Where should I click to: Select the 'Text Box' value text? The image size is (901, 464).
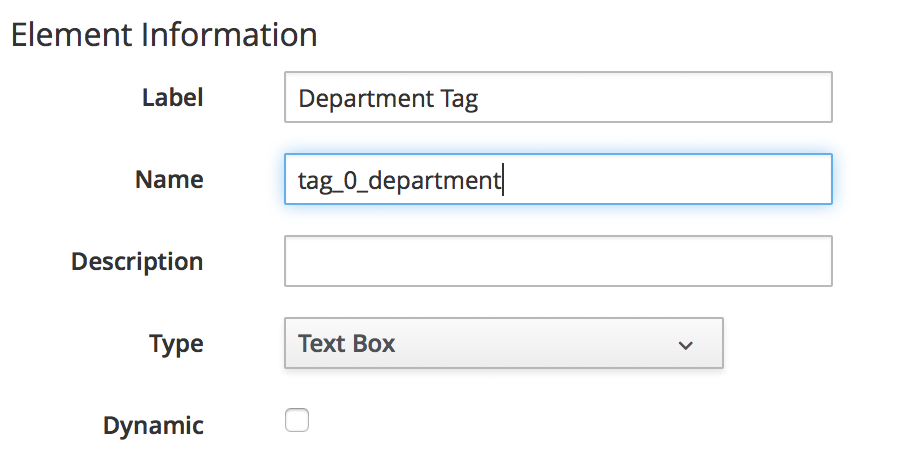[347, 344]
